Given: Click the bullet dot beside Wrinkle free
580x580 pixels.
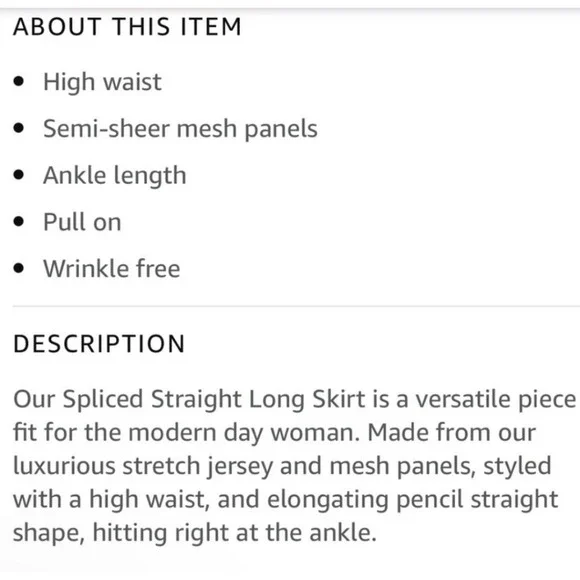Looking at the screenshot, I should 18,268.
